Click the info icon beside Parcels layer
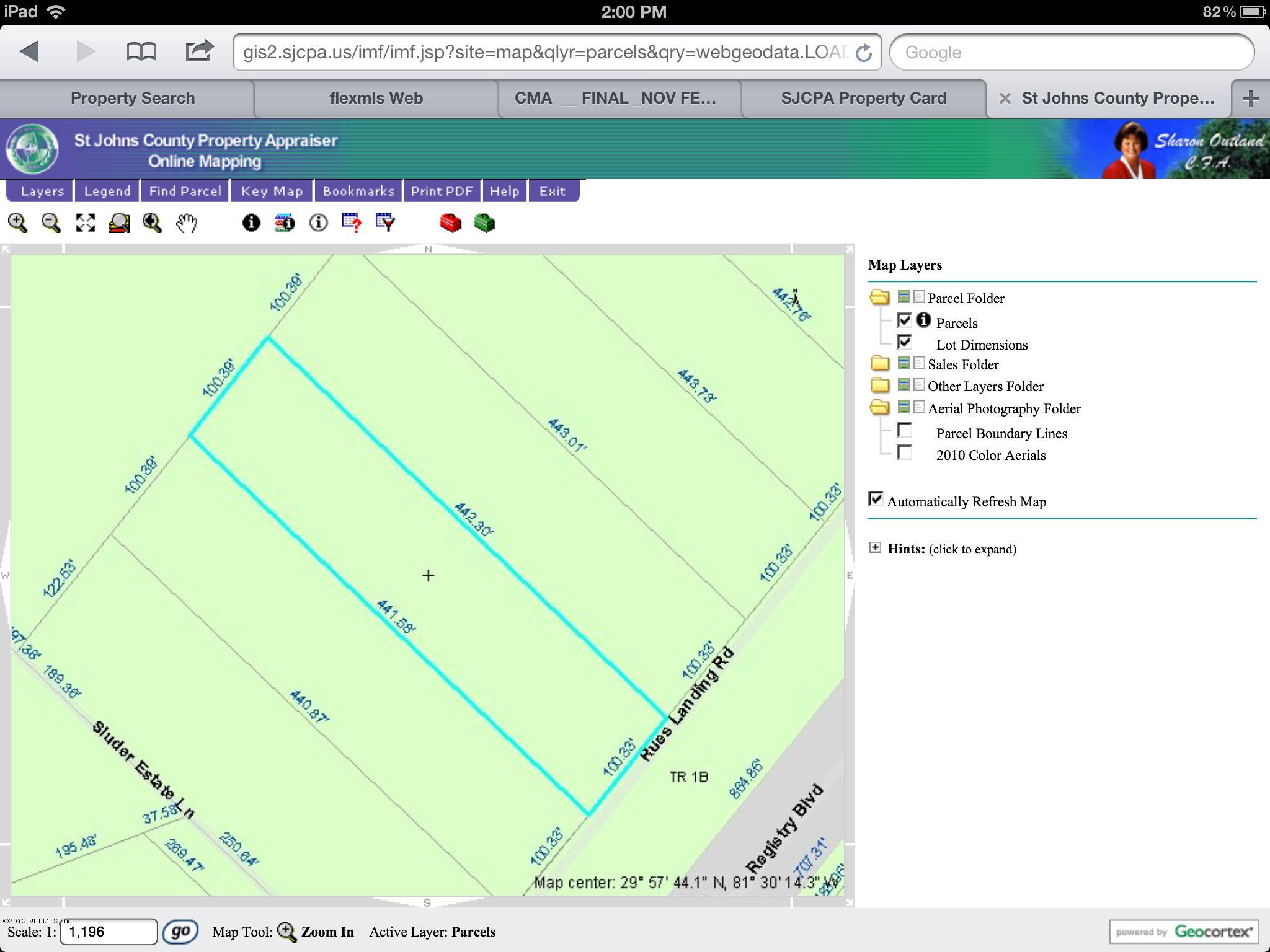Viewport: 1270px width, 952px height. pyautogui.click(x=923, y=320)
